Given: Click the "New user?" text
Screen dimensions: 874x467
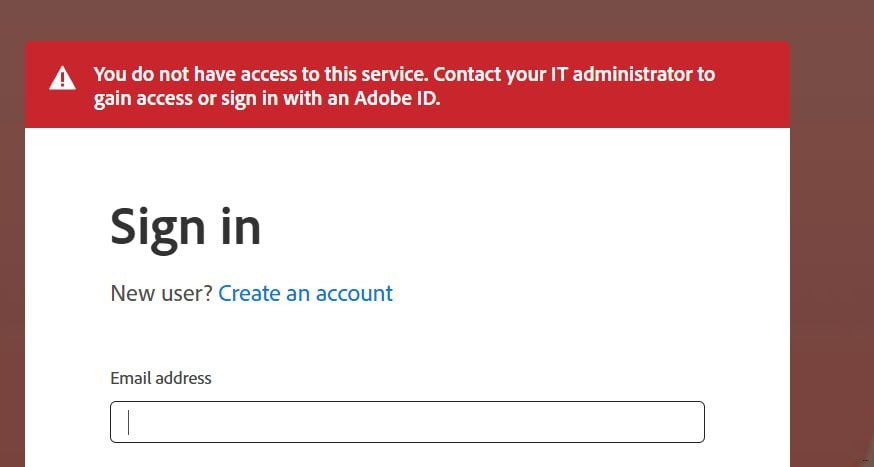Looking at the screenshot, I should point(160,293).
